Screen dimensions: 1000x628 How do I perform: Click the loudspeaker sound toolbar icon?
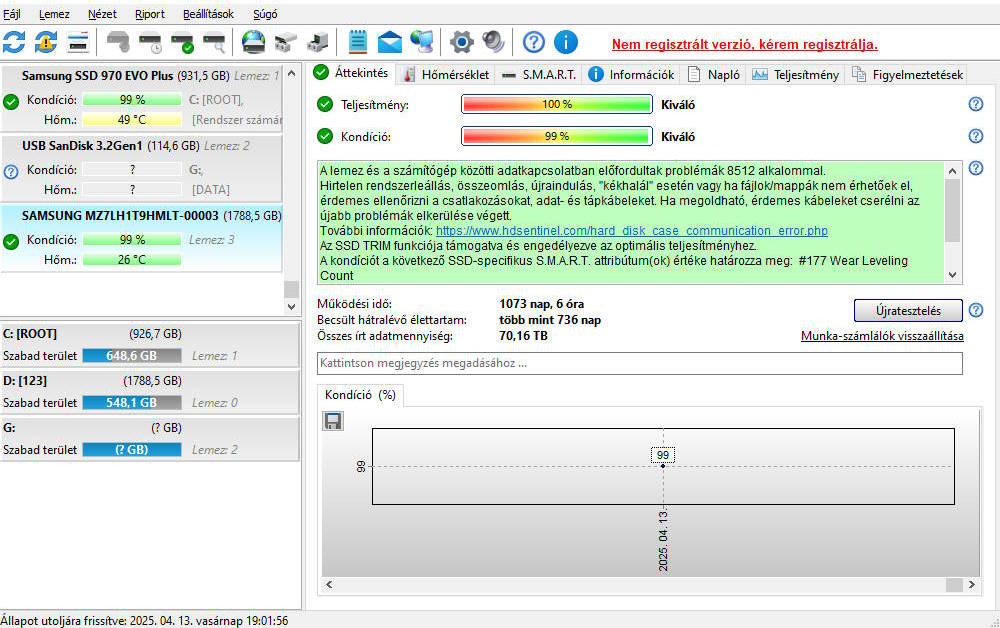[x=494, y=42]
